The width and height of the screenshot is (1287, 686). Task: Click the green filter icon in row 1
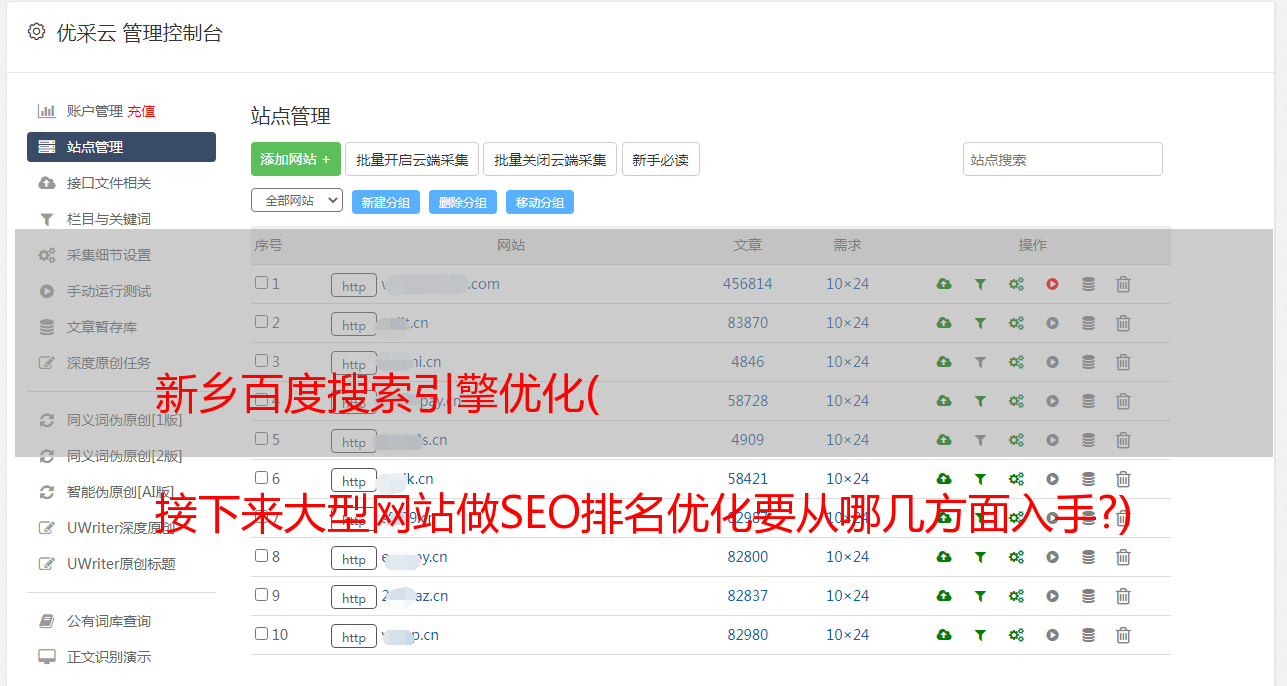(x=980, y=284)
